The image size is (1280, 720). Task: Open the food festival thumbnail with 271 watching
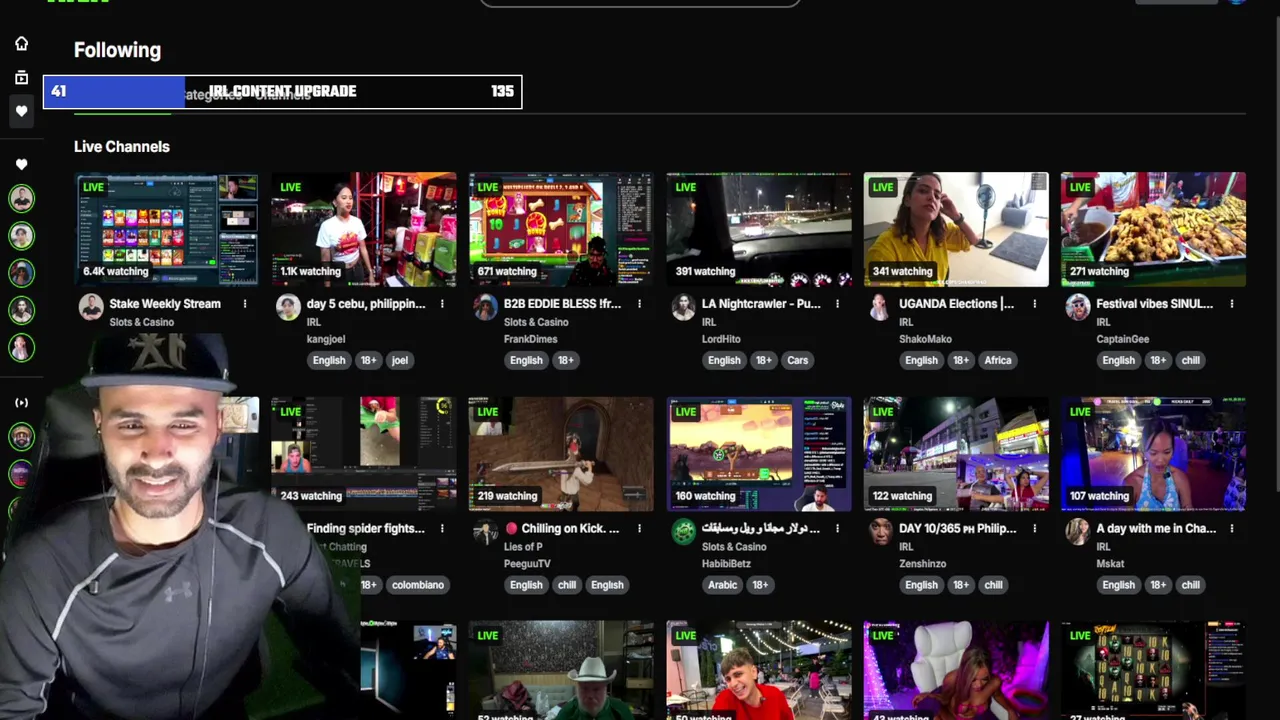pos(1153,229)
